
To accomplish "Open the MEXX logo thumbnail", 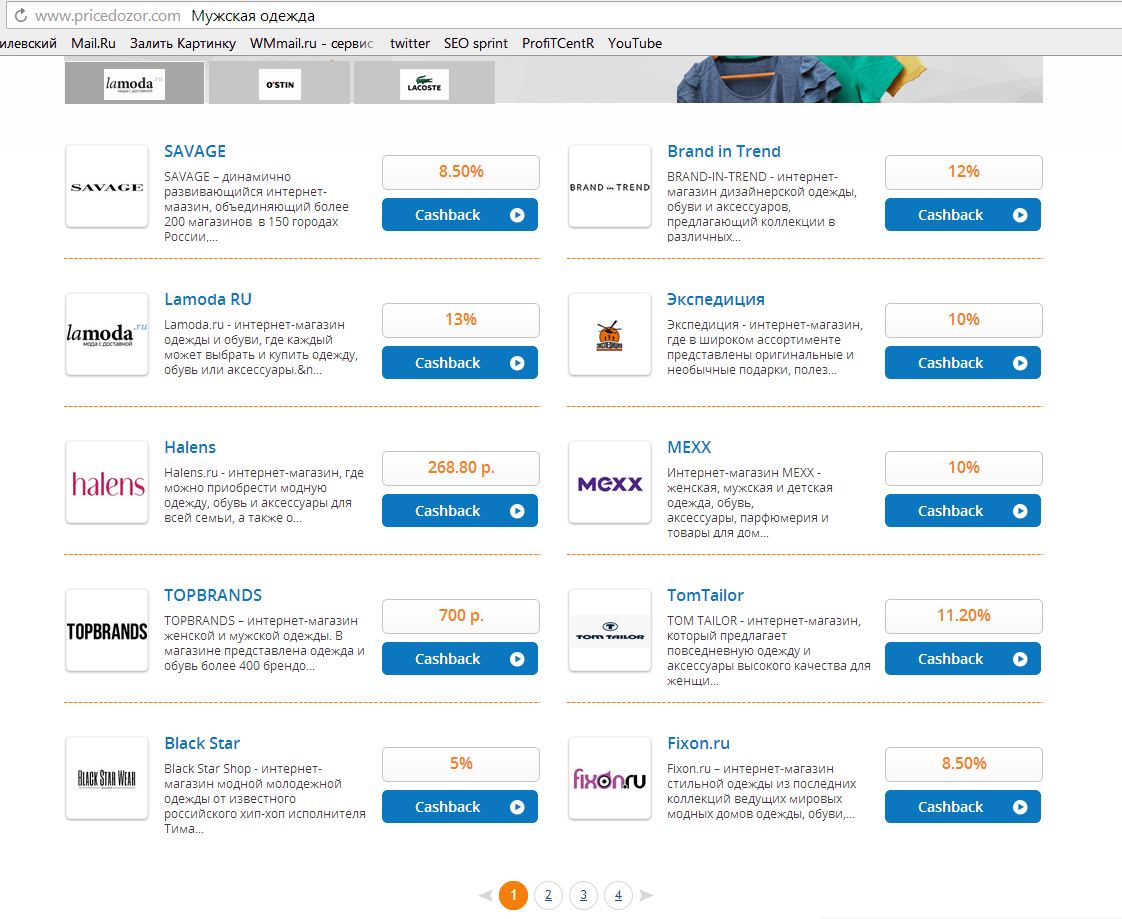I will [x=610, y=483].
